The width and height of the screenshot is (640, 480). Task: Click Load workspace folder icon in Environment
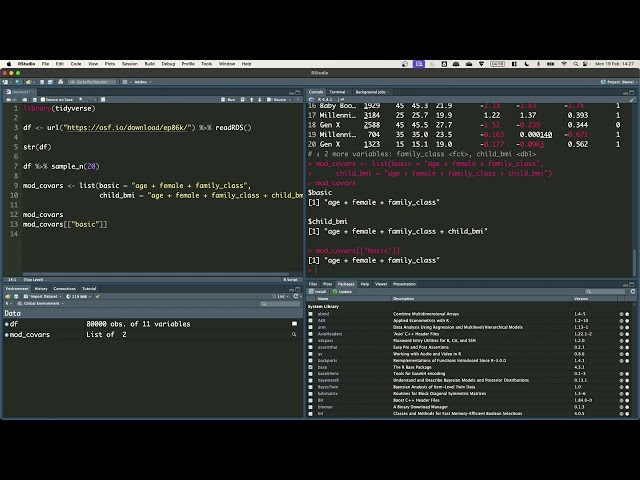click(x=8, y=296)
